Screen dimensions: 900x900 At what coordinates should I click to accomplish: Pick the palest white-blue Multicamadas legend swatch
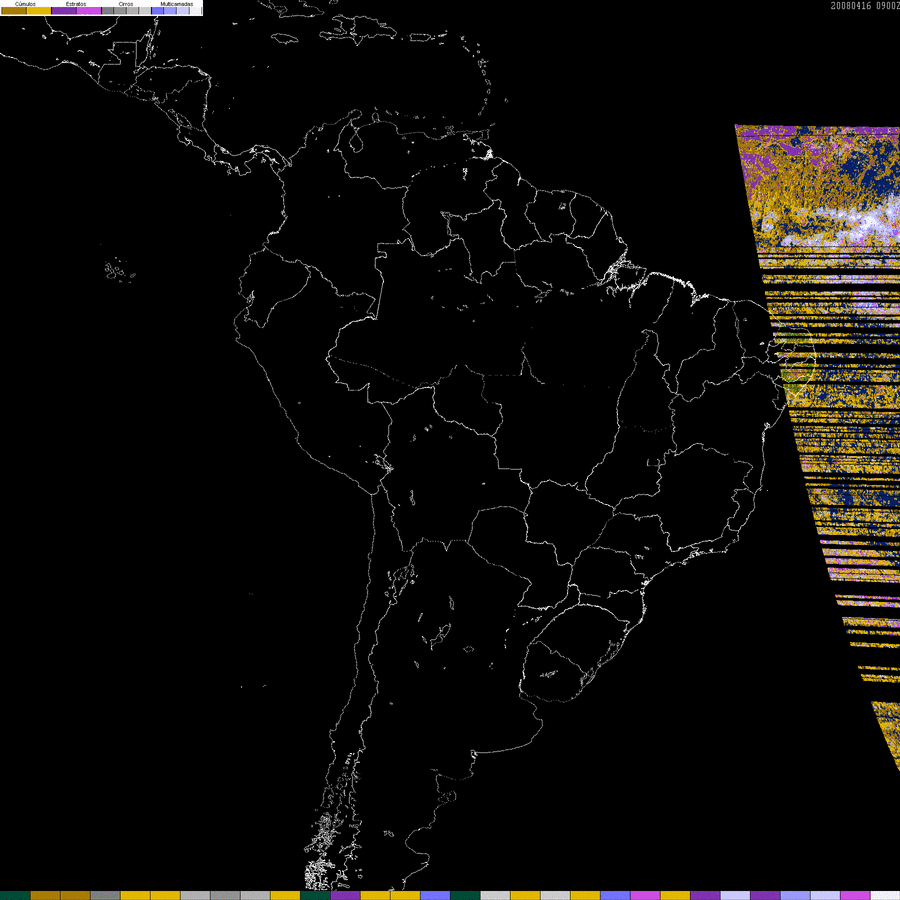(196, 10)
